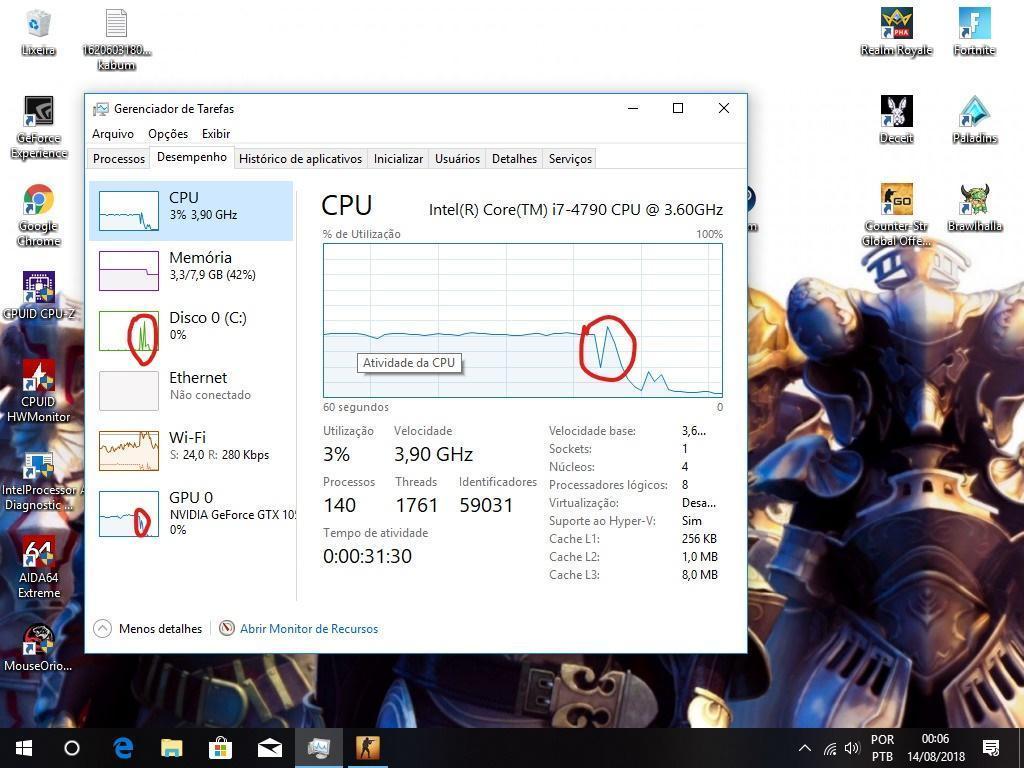
Task: Switch to Histórico de aplicativos tab
Action: coord(300,159)
